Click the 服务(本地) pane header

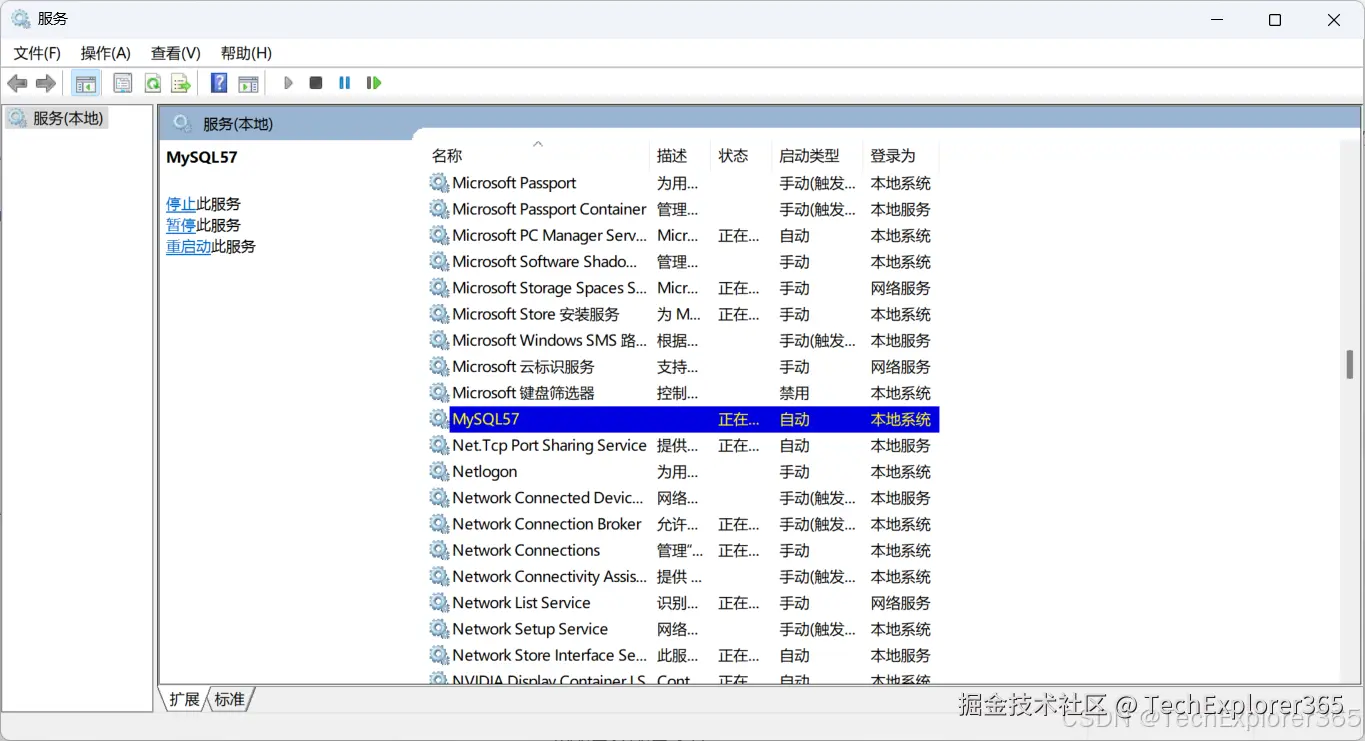pos(238,124)
